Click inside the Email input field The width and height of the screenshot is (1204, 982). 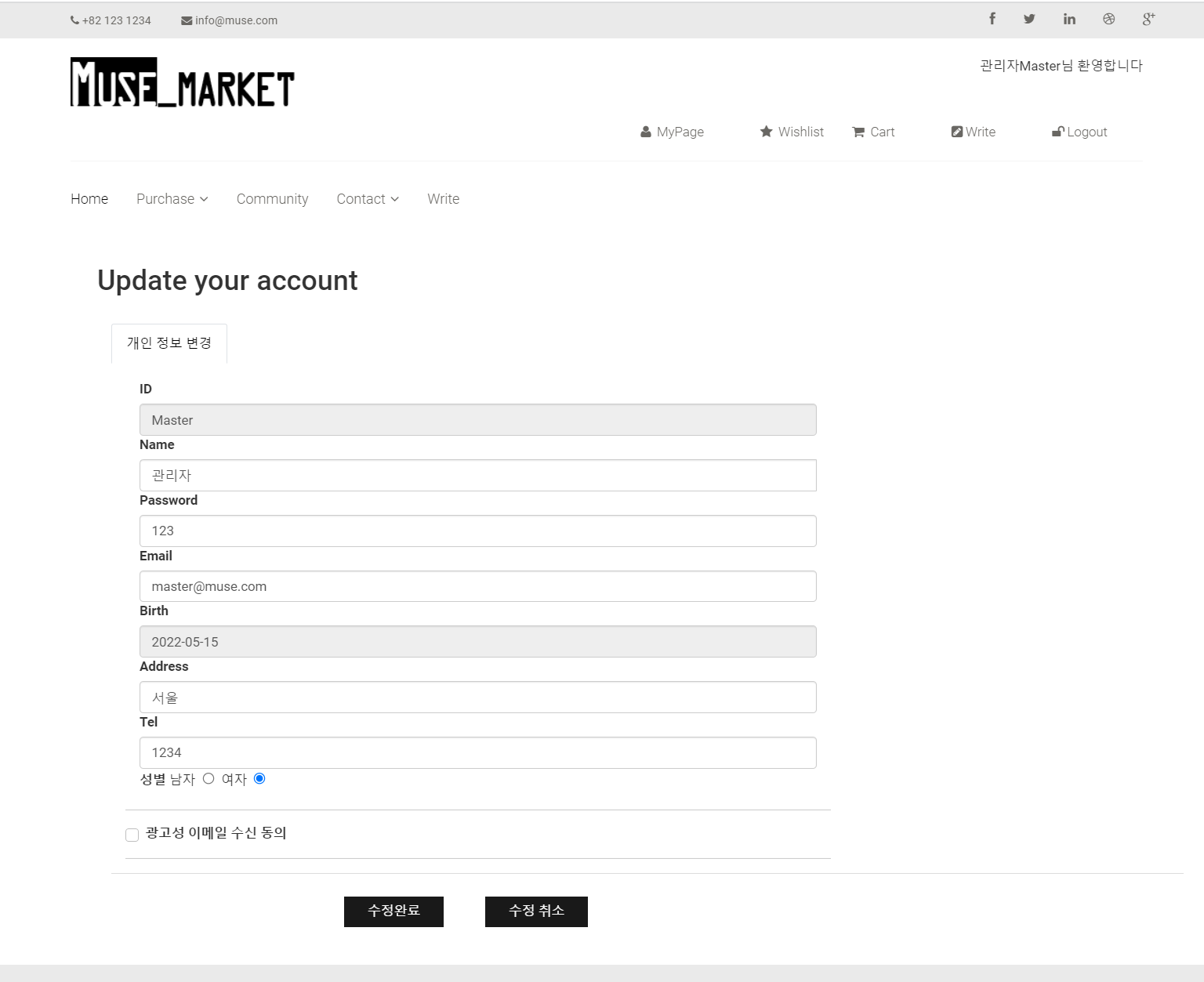(x=478, y=585)
